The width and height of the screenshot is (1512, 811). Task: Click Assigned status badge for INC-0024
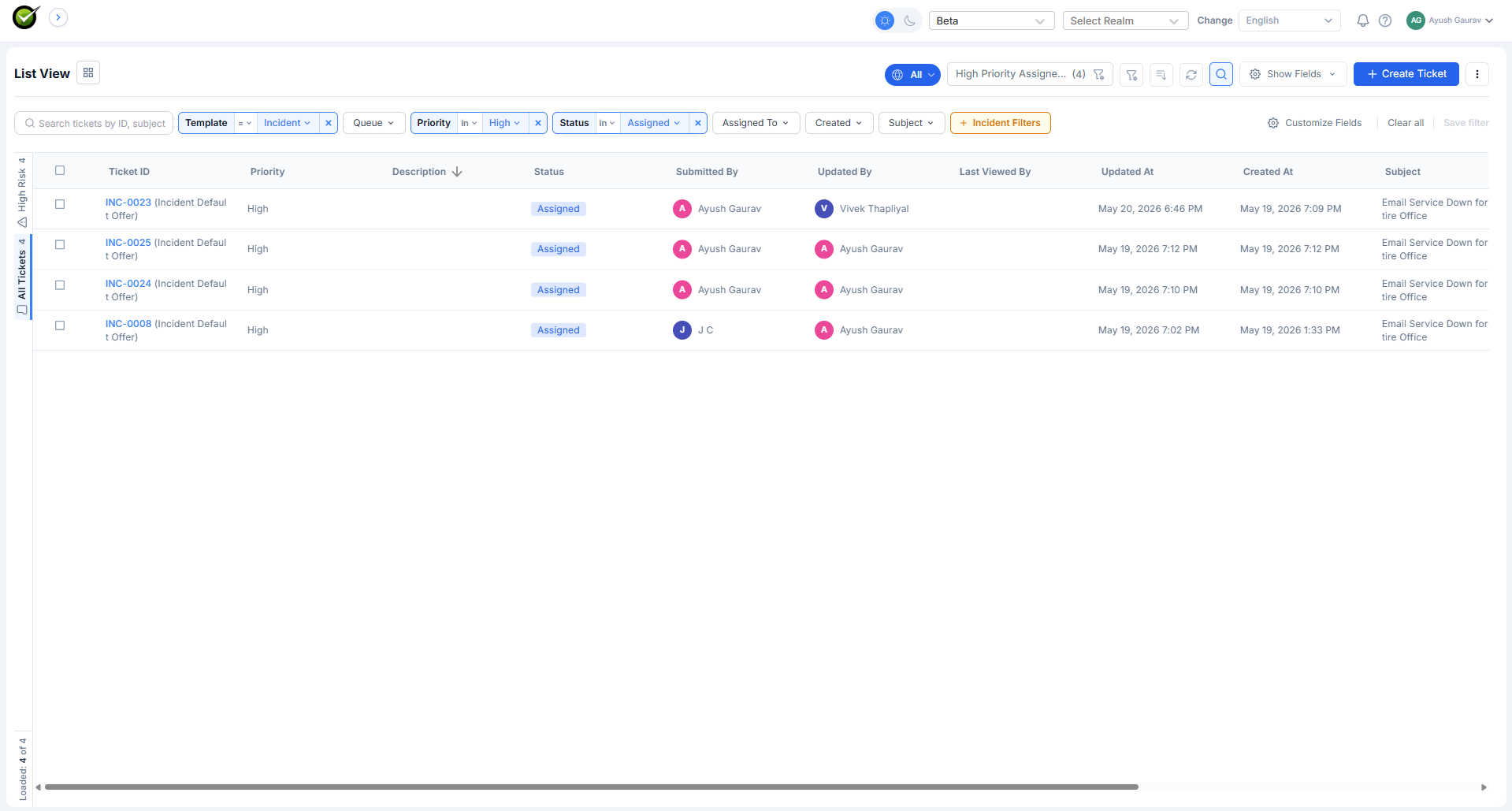559,290
